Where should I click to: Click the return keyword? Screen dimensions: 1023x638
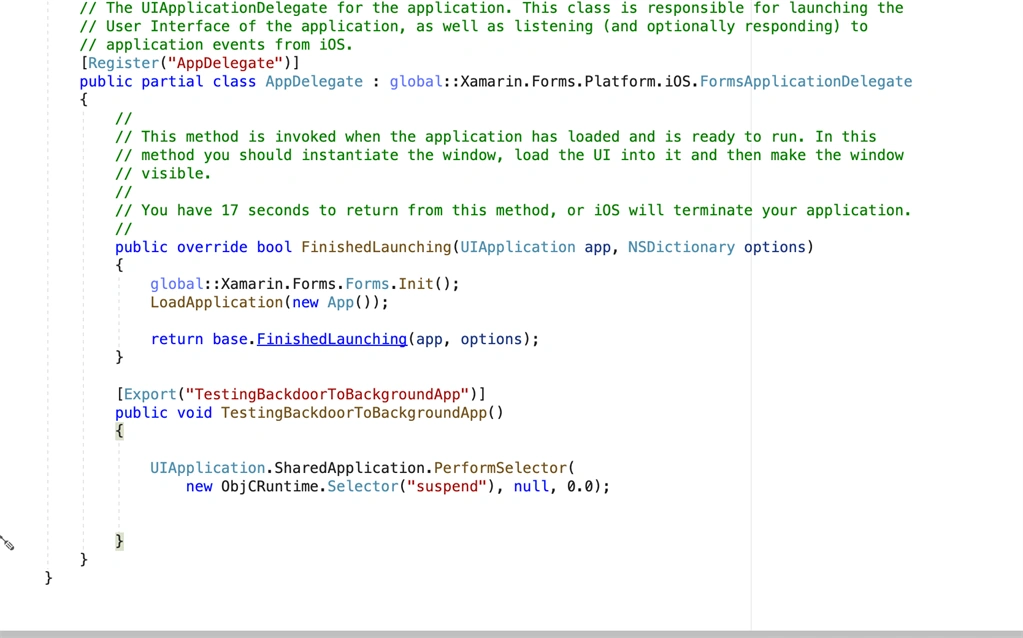(177, 339)
